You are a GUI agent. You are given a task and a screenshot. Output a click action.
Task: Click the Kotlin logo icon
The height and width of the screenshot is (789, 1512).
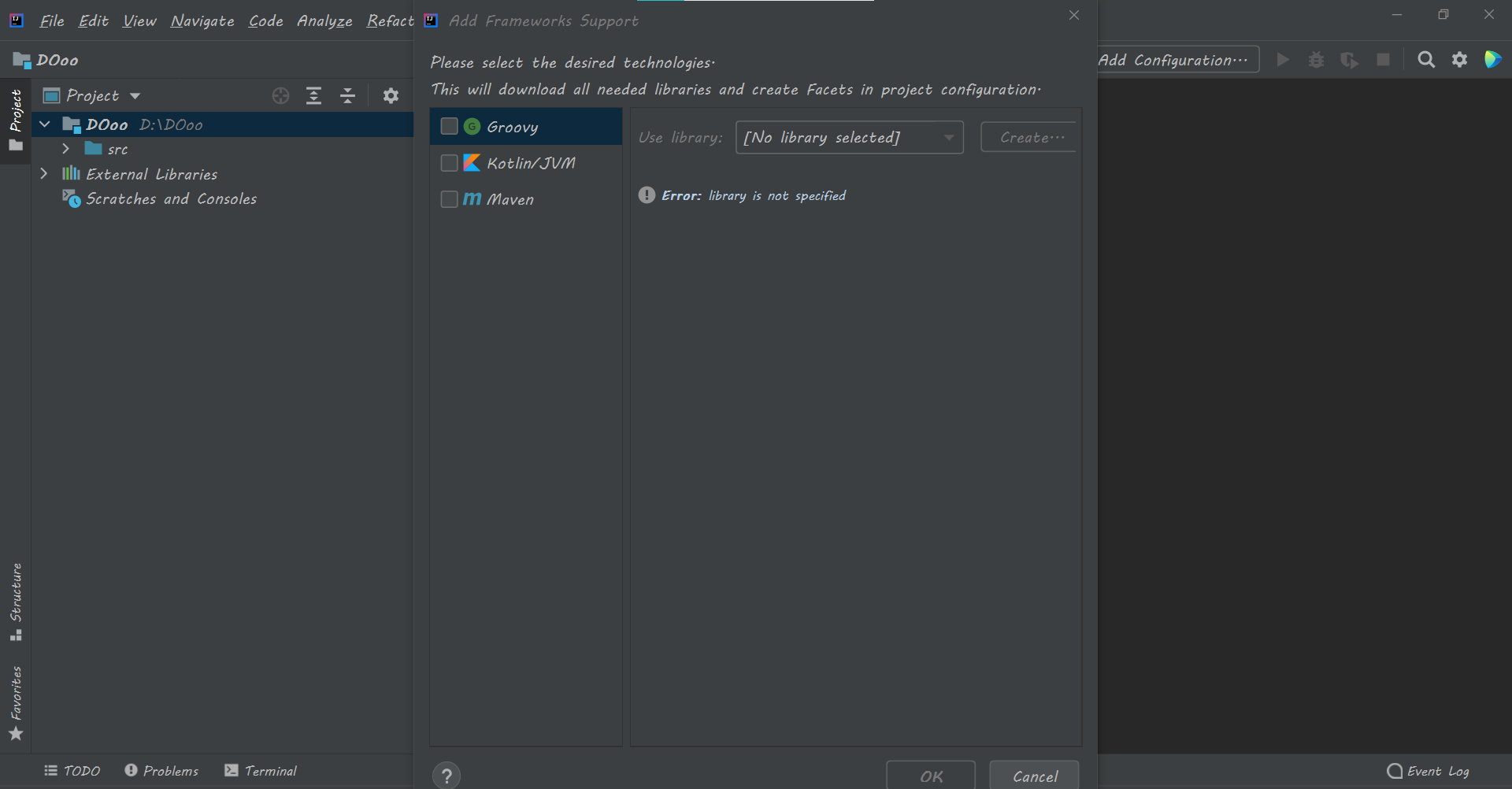(472, 163)
